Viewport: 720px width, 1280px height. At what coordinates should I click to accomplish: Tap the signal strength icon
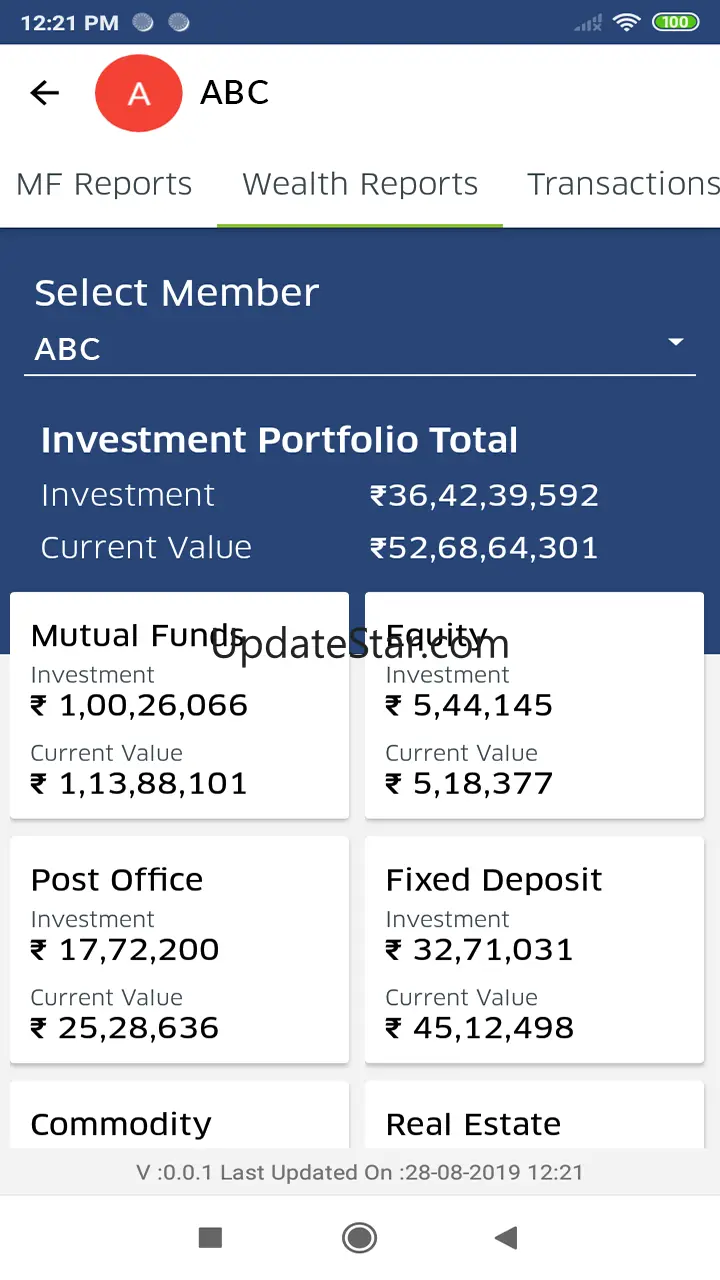588,22
